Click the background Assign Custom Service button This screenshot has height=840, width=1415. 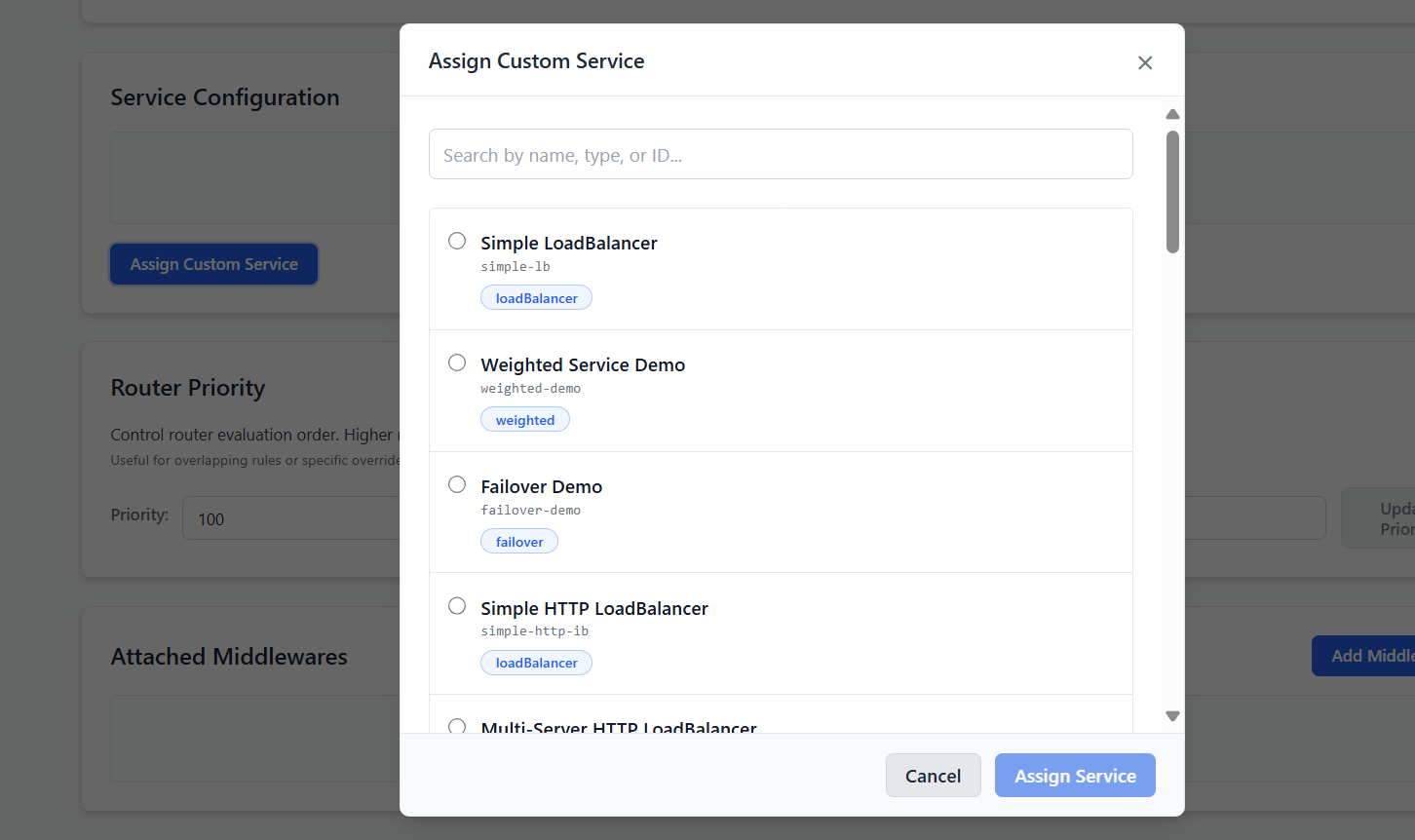(x=214, y=264)
